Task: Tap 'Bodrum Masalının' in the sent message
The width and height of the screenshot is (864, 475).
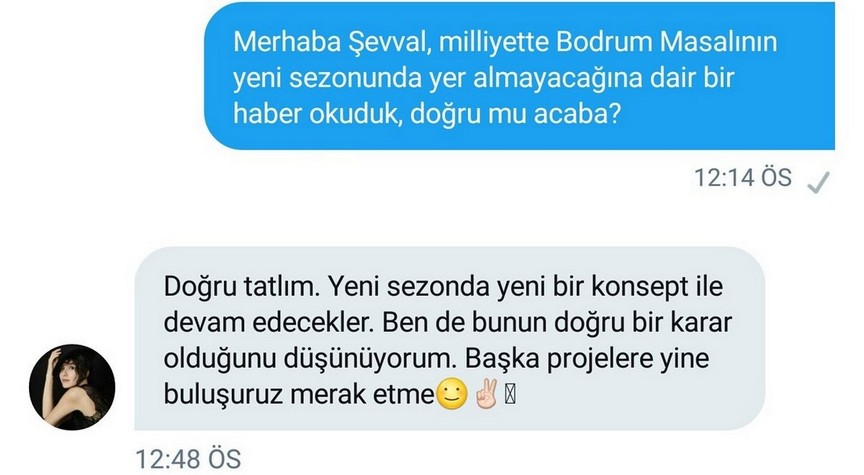Action: click(666, 42)
